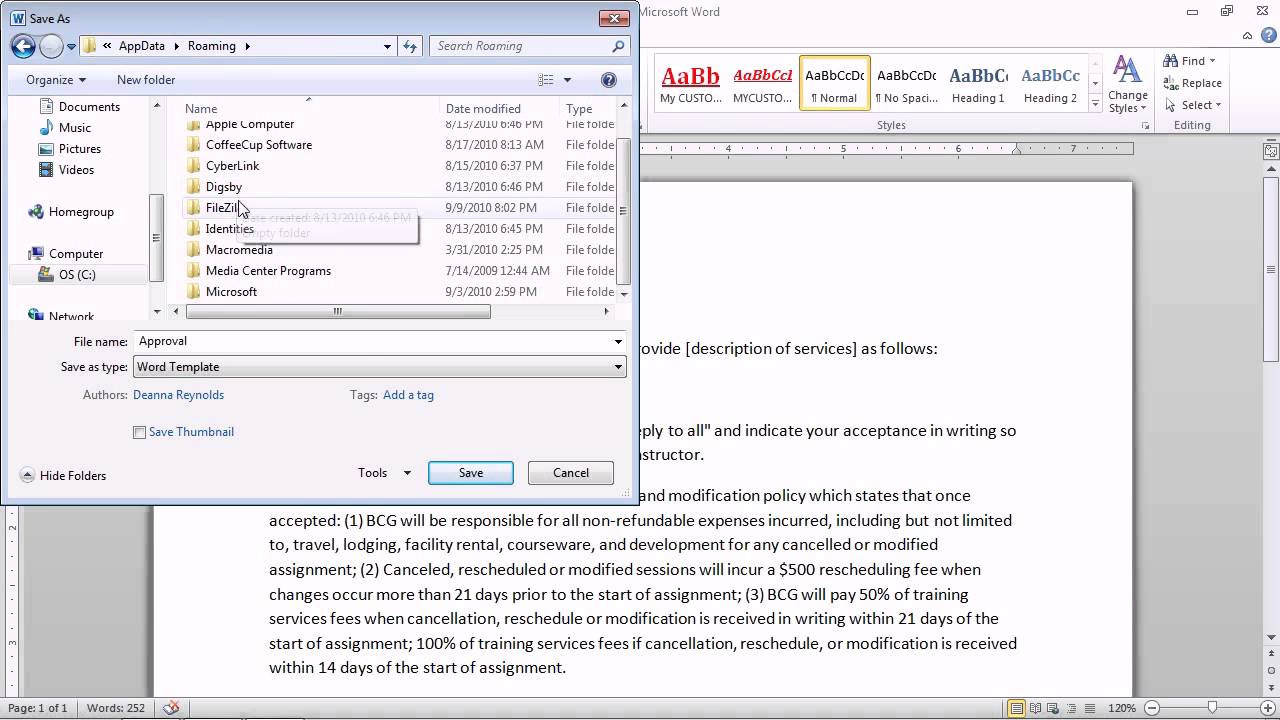The image size is (1280, 720).
Task: Click Add a tag link
Action: tap(408, 395)
